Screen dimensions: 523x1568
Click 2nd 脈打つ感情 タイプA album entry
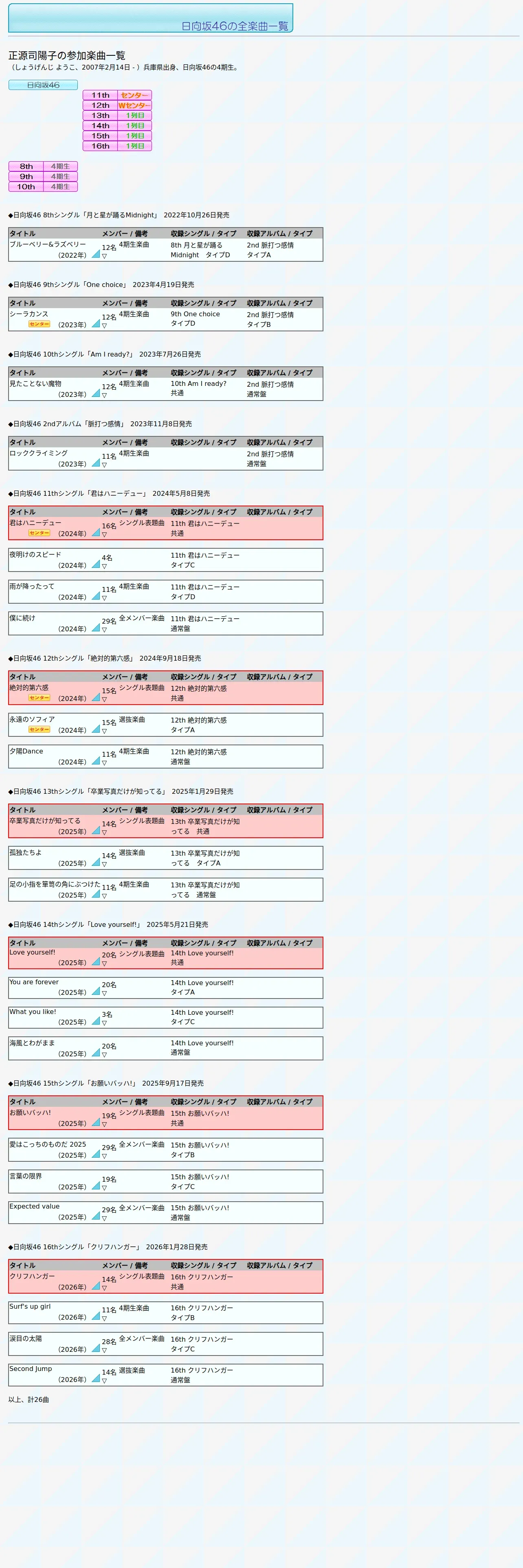click(270, 250)
